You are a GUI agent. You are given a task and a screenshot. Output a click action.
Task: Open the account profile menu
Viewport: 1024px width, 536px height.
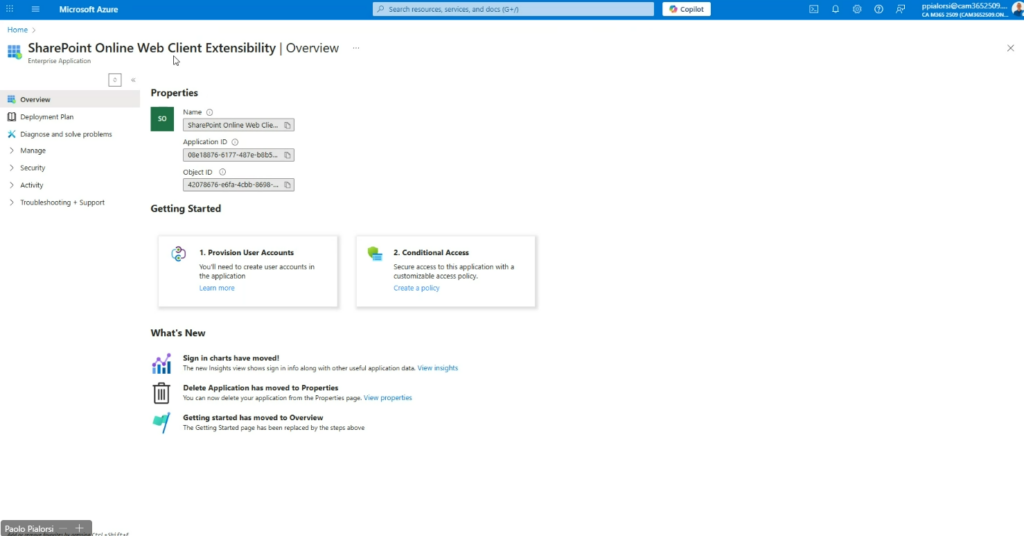tap(972, 9)
